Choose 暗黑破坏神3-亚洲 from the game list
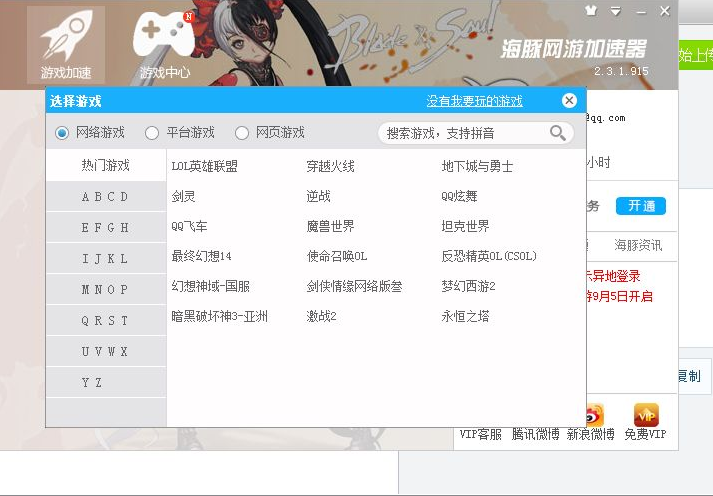The image size is (713, 496). coord(219,316)
